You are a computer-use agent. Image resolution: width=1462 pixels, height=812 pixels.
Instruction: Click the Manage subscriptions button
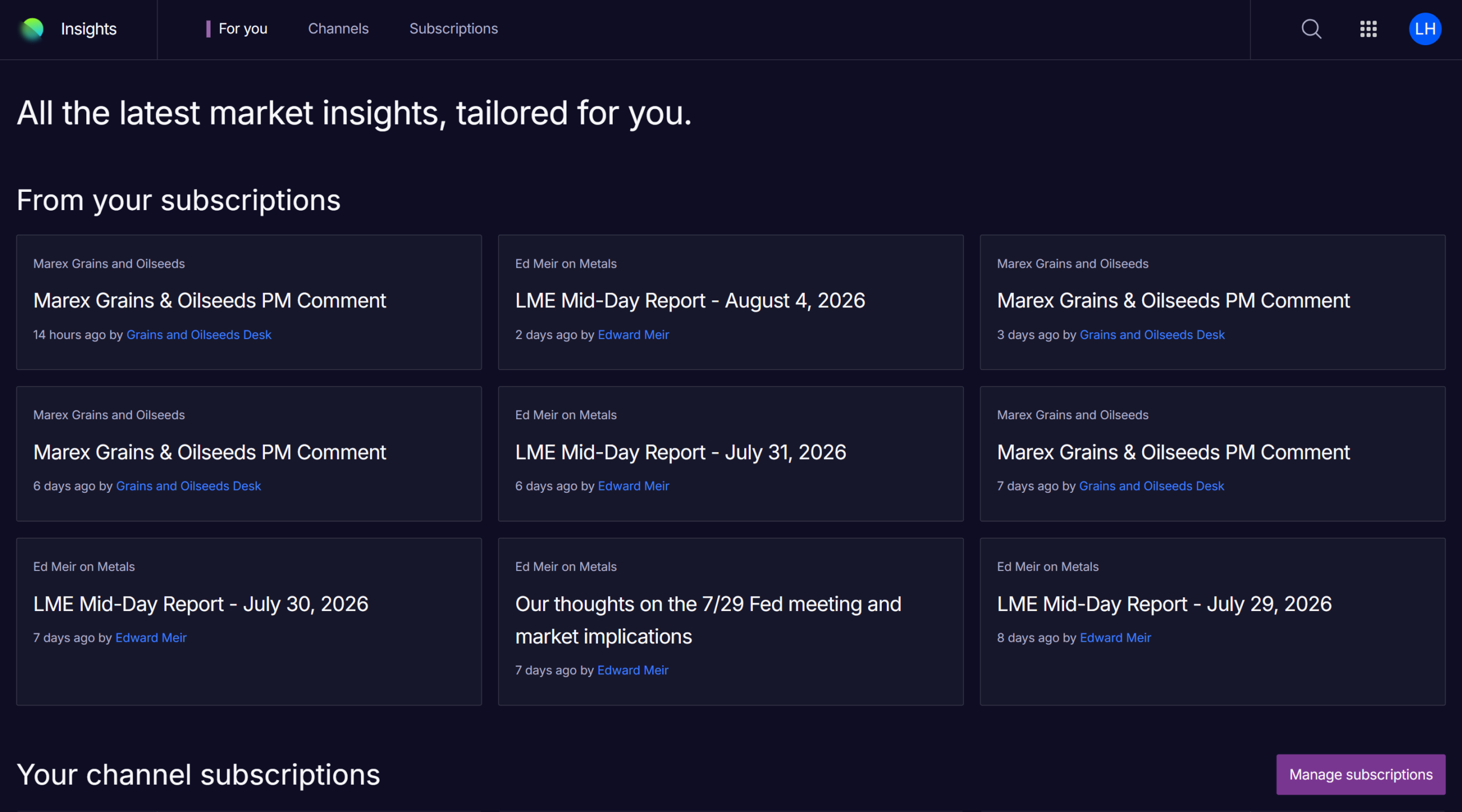[1361, 774]
